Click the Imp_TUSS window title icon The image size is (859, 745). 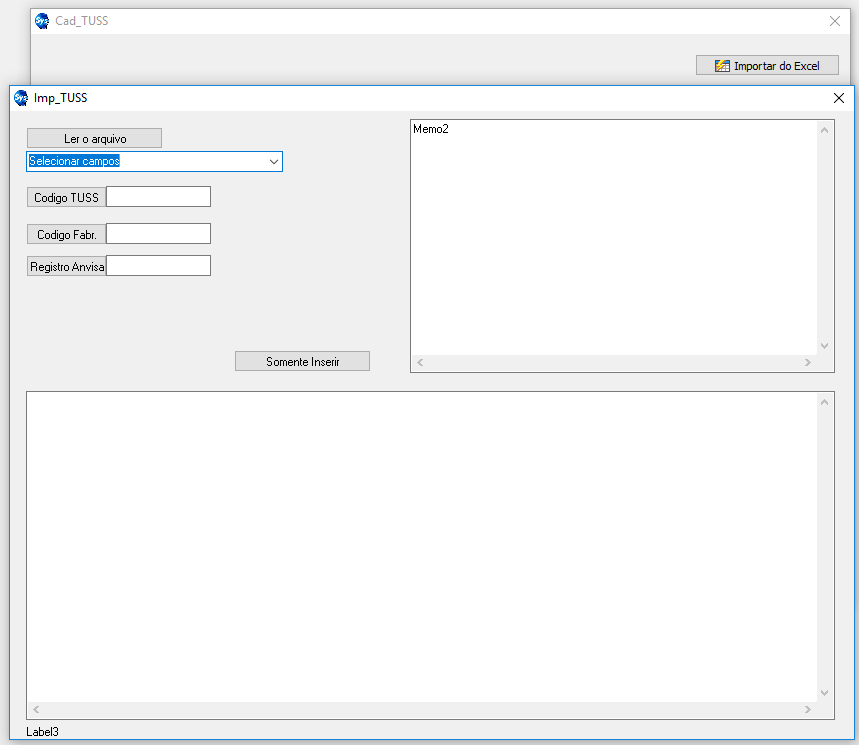pos(21,98)
